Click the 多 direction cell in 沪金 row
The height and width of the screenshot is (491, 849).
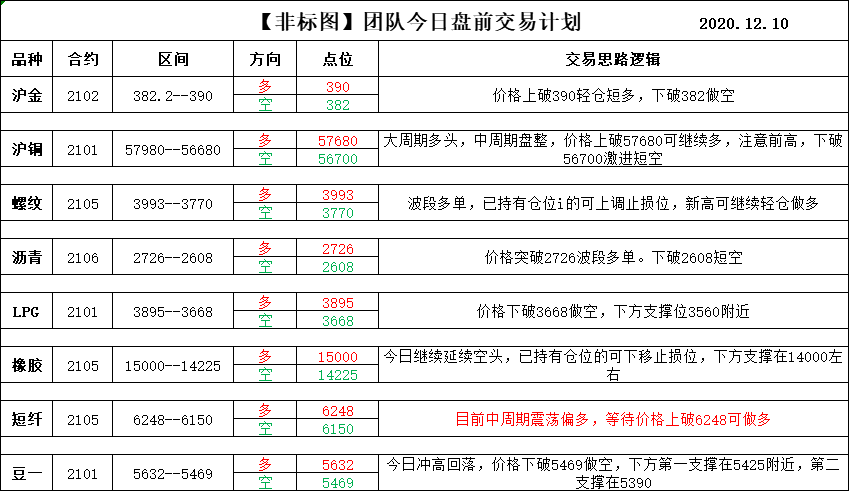pyautogui.click(x=265, y=86)
